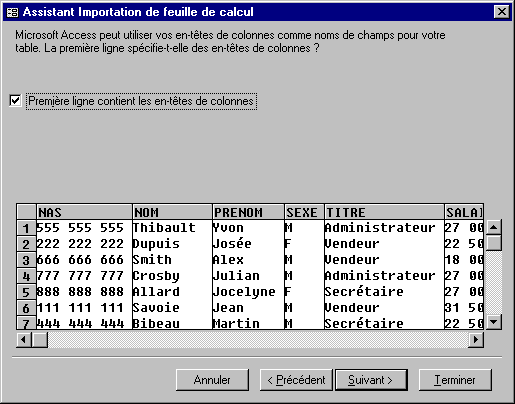Image resolution: width=515 pixels, height=404 pixels.
Task: Click the Annuler button
Action: click(x=212, y=380)
